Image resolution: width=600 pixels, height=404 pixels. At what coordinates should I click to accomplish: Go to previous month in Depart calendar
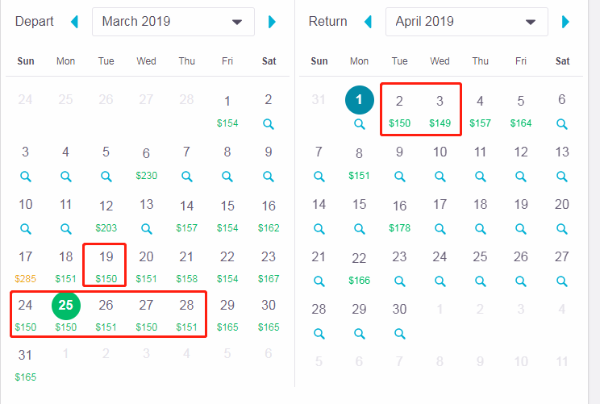[75, 22]
